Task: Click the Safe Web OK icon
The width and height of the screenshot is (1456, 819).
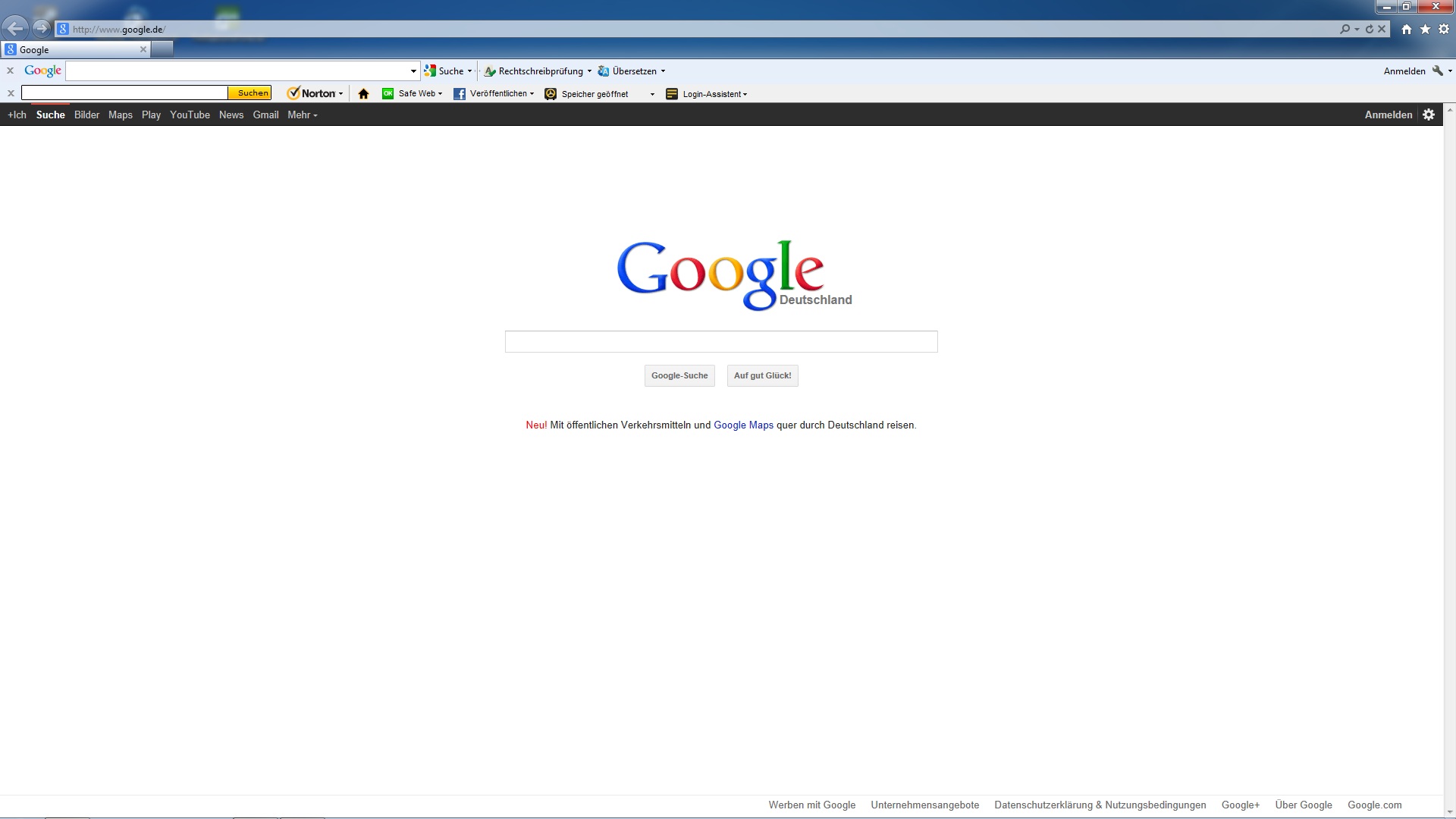Action: [388, 93]
